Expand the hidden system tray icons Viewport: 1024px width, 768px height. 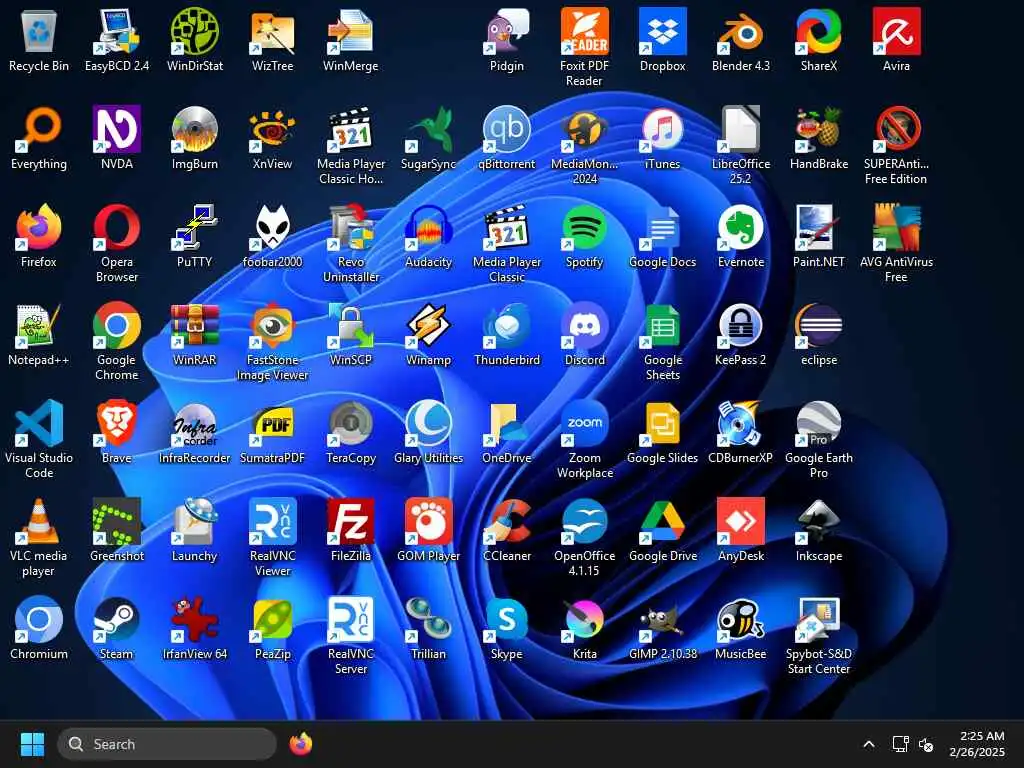coord(869,744)
